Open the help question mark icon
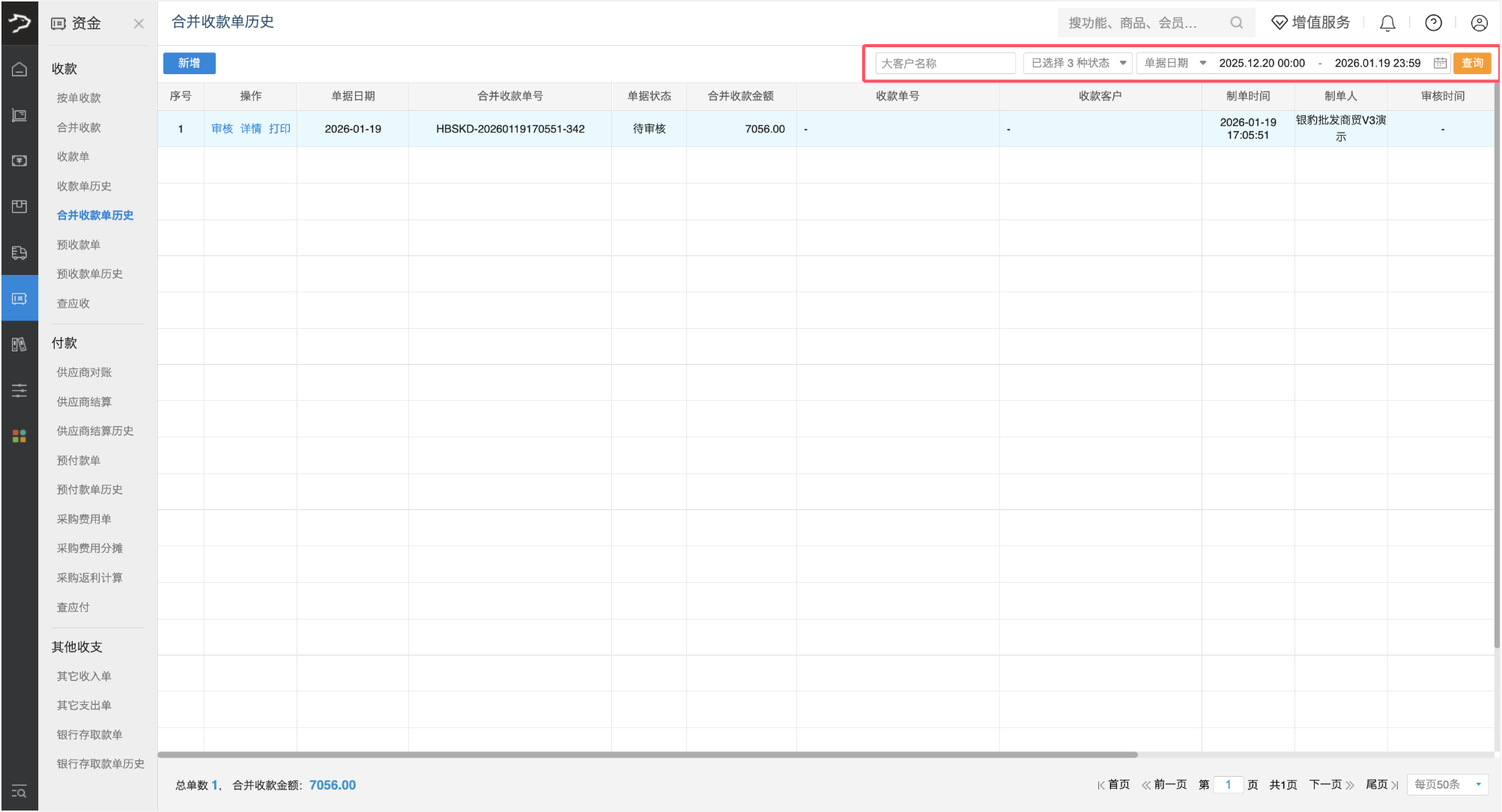This screenshot has width=1502, height=812. 1433,23
